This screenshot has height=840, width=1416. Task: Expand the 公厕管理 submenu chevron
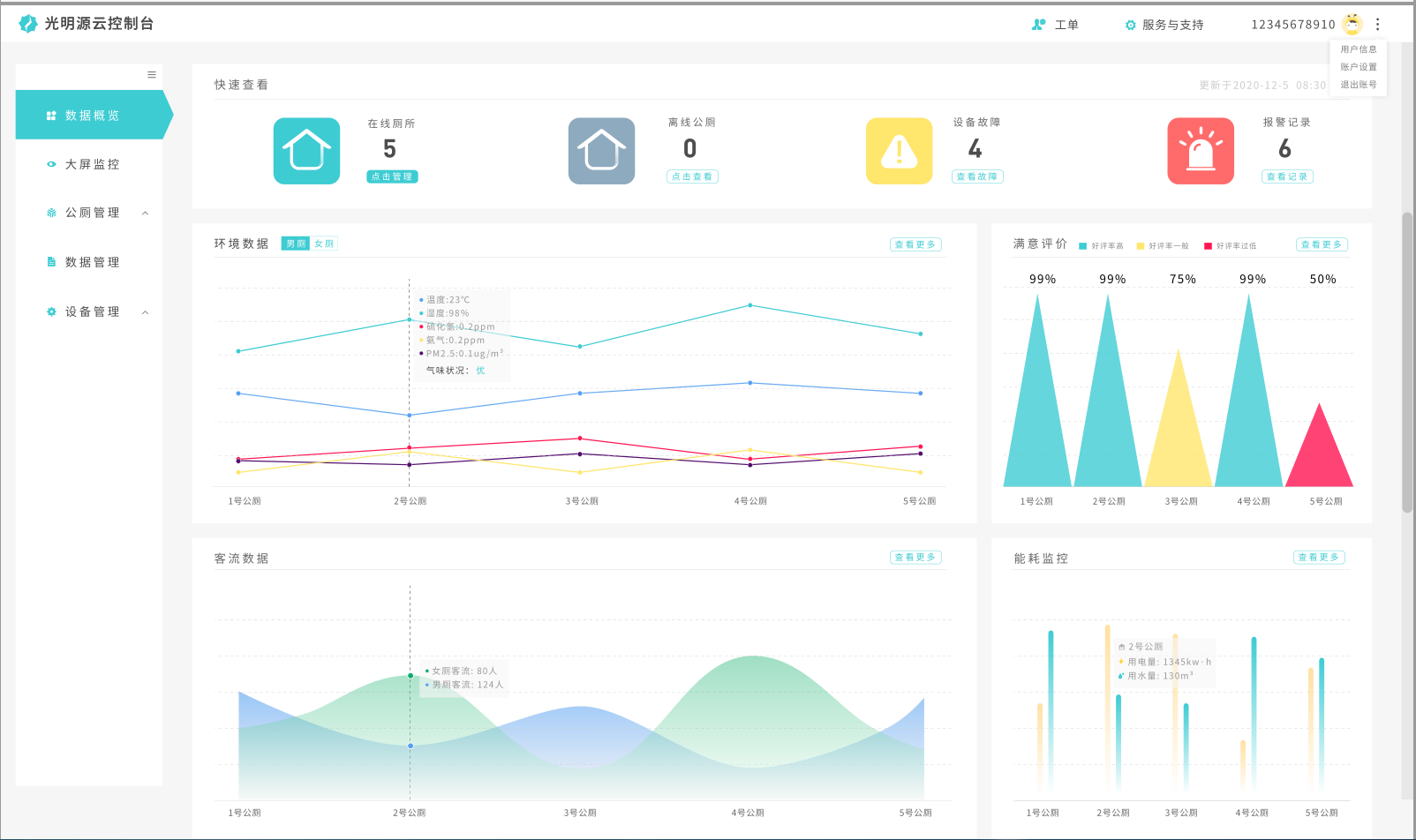(x=146, y=213)
